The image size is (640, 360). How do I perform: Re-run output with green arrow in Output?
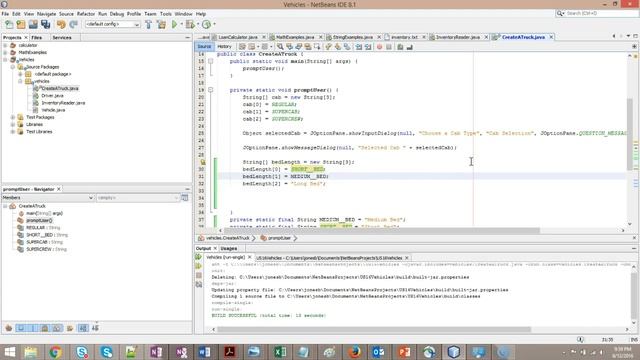[198, 257]
